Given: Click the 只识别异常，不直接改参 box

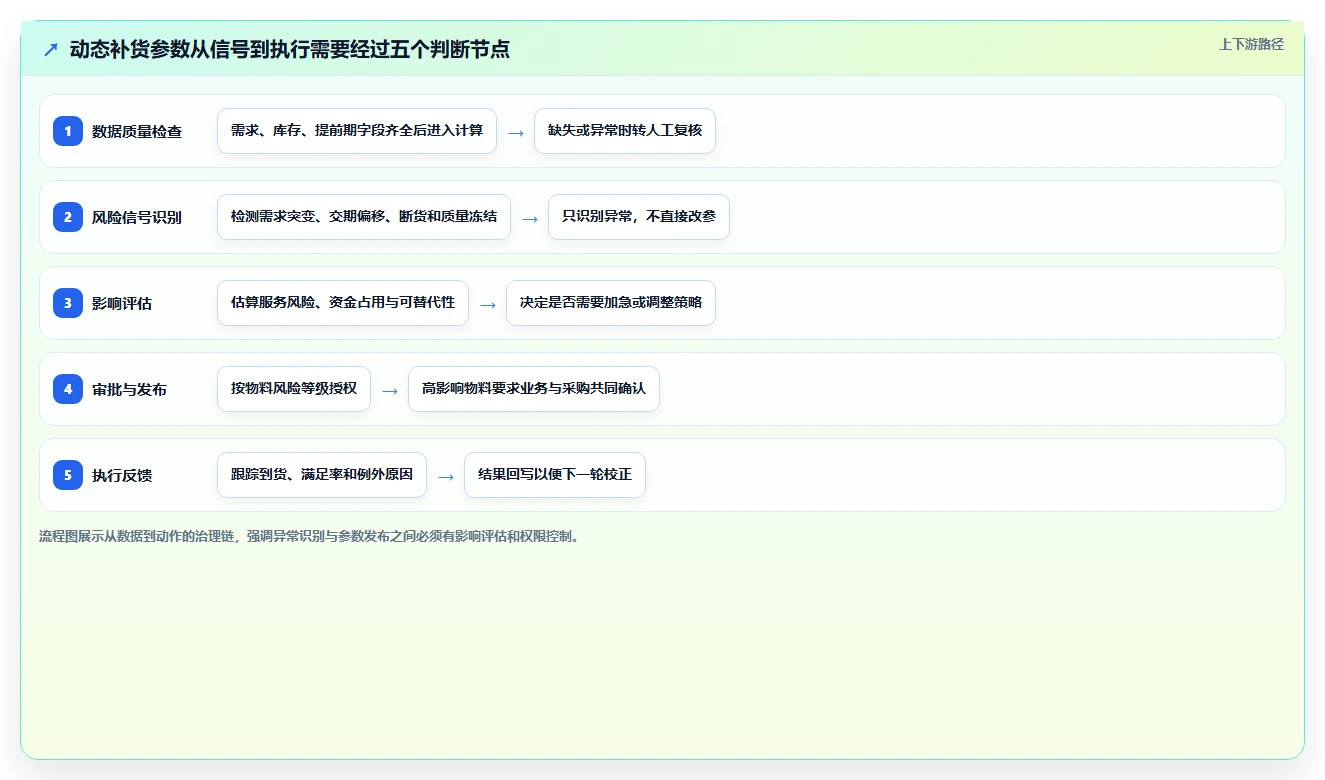Looking at the screenshot, I should click(x=639, y=217).
